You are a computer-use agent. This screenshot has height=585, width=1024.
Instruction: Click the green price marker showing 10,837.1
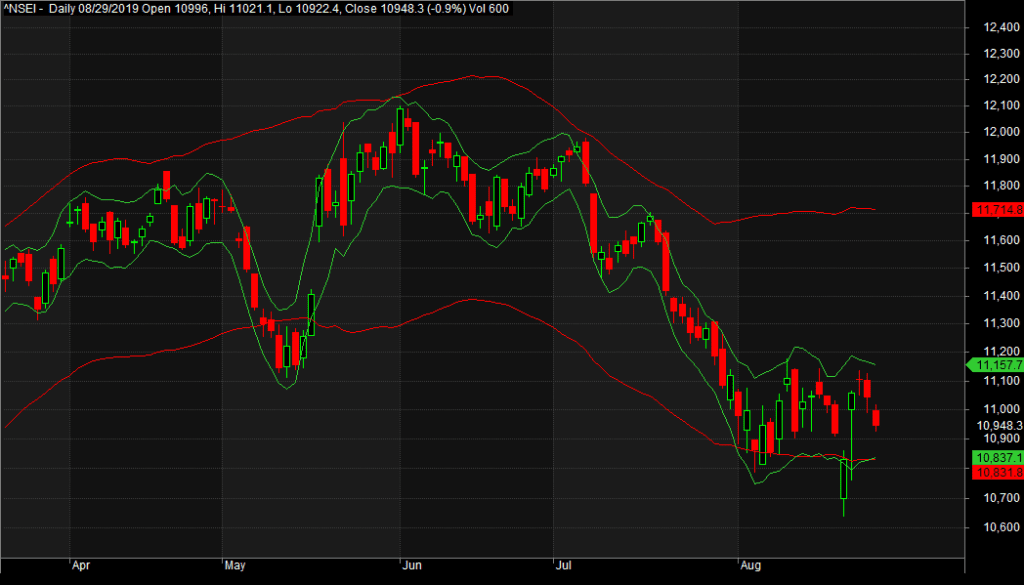(998, 458)
